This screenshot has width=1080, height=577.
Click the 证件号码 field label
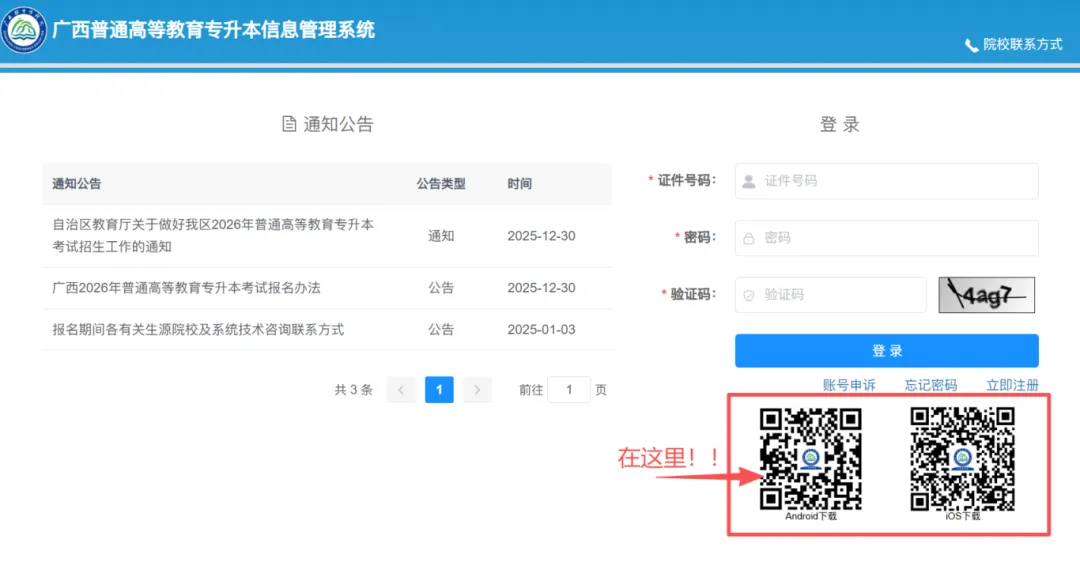[686, 180]
